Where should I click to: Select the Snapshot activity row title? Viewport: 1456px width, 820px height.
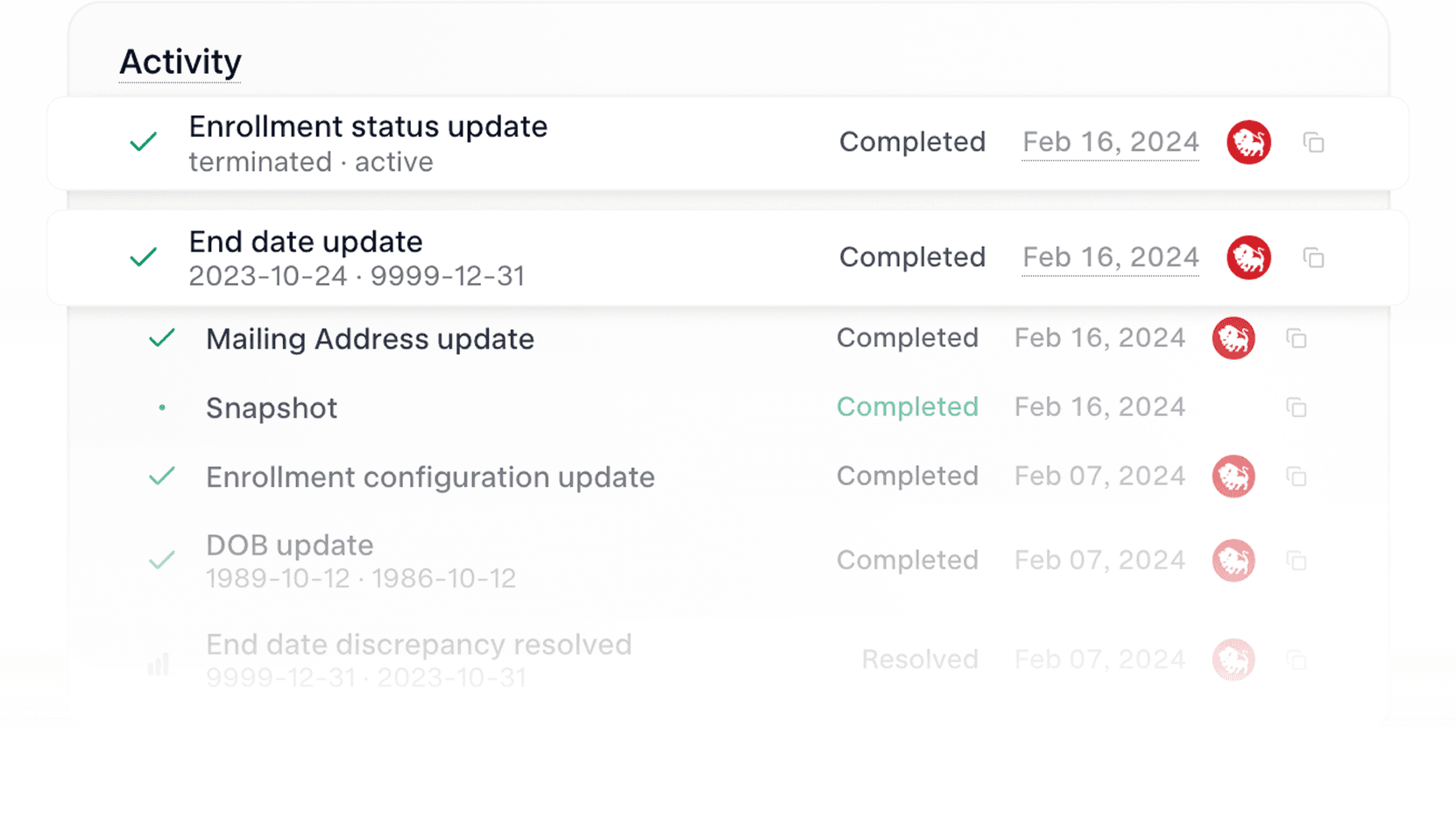(x=272, y=408)
